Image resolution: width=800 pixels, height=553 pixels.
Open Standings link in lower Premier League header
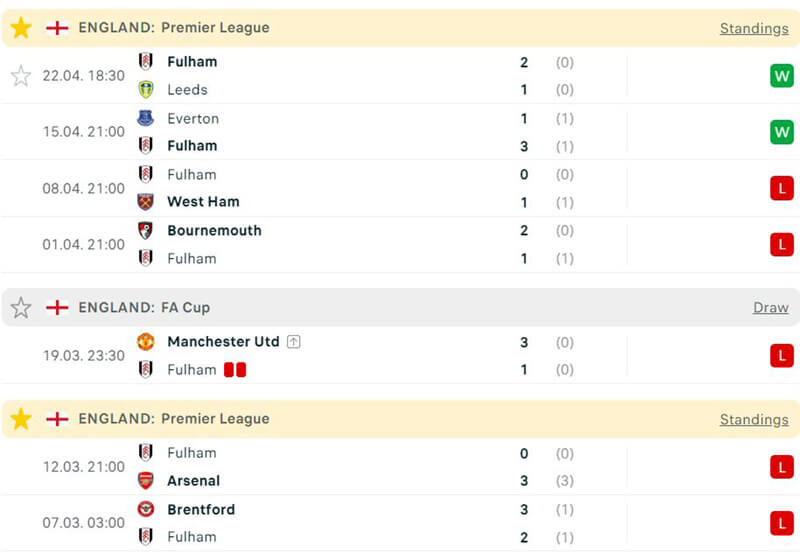754,420
